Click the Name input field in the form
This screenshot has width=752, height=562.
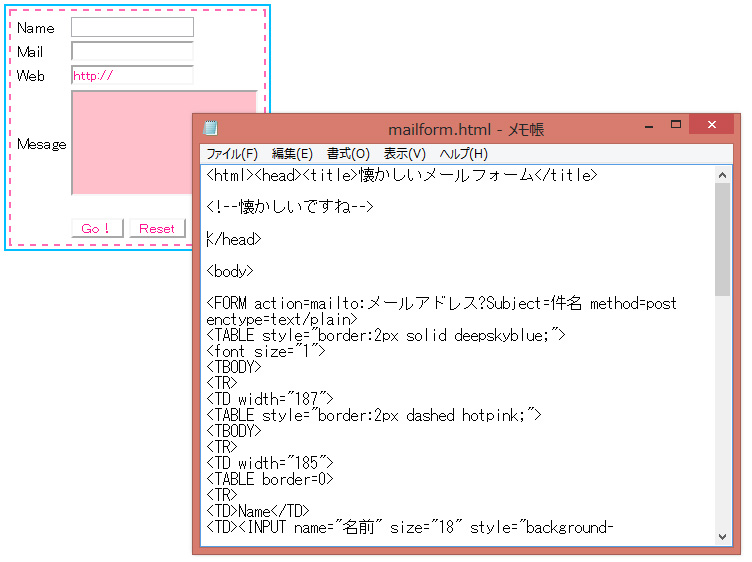[x=132, y=27]
